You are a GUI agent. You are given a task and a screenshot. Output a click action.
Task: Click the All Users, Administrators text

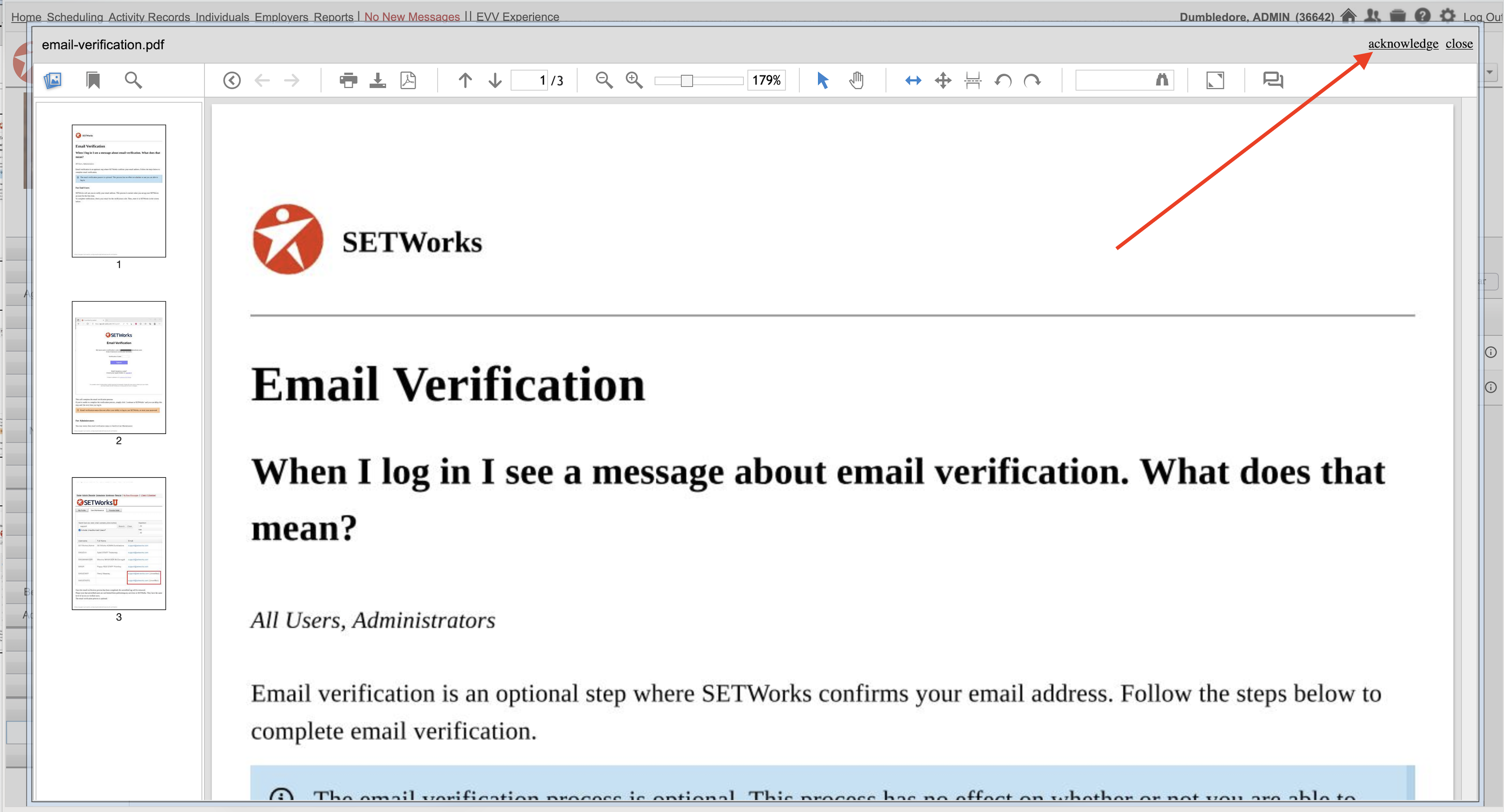coord(373,620)
